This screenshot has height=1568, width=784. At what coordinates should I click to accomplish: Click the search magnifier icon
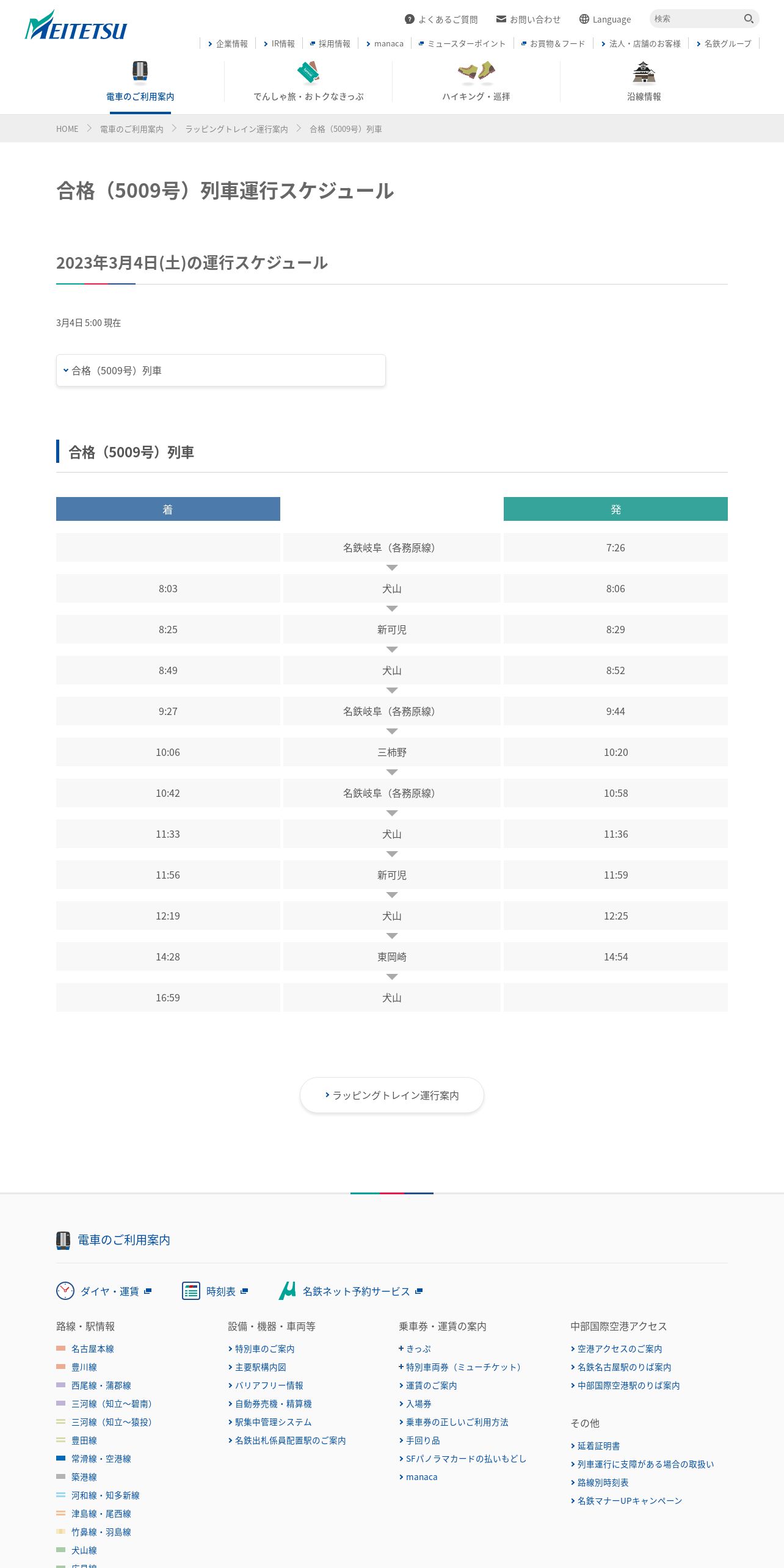(x=749, y=19)
